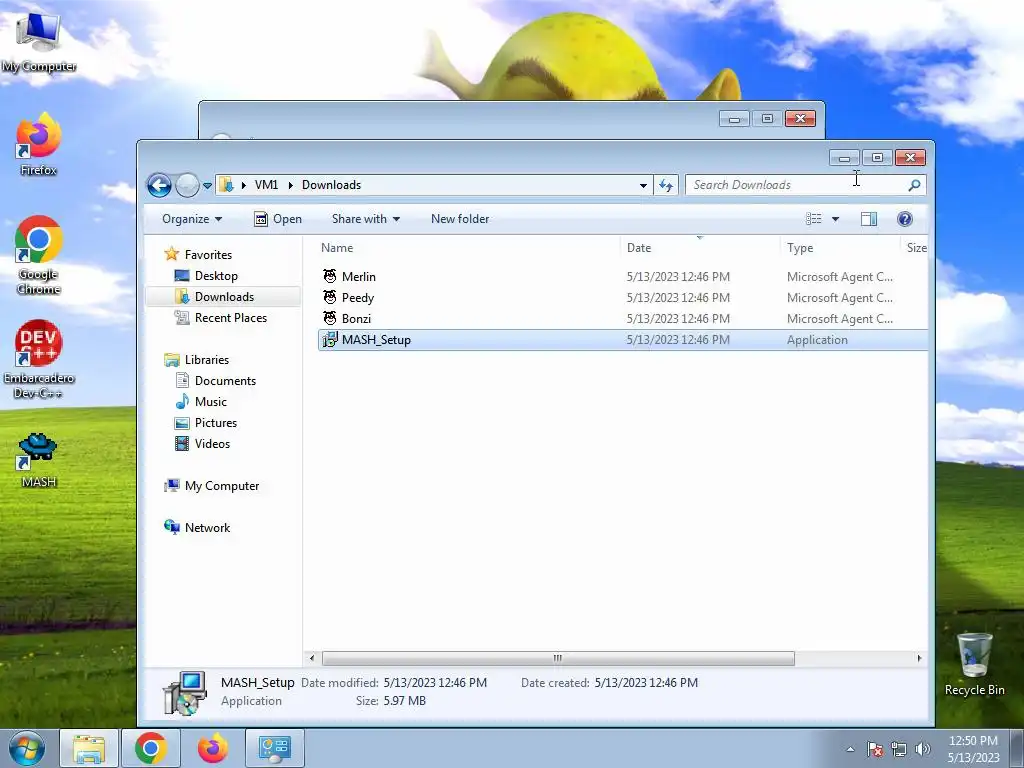Click horizontal scrollbar thumb

pyautogui.click(x=558, y=658)
